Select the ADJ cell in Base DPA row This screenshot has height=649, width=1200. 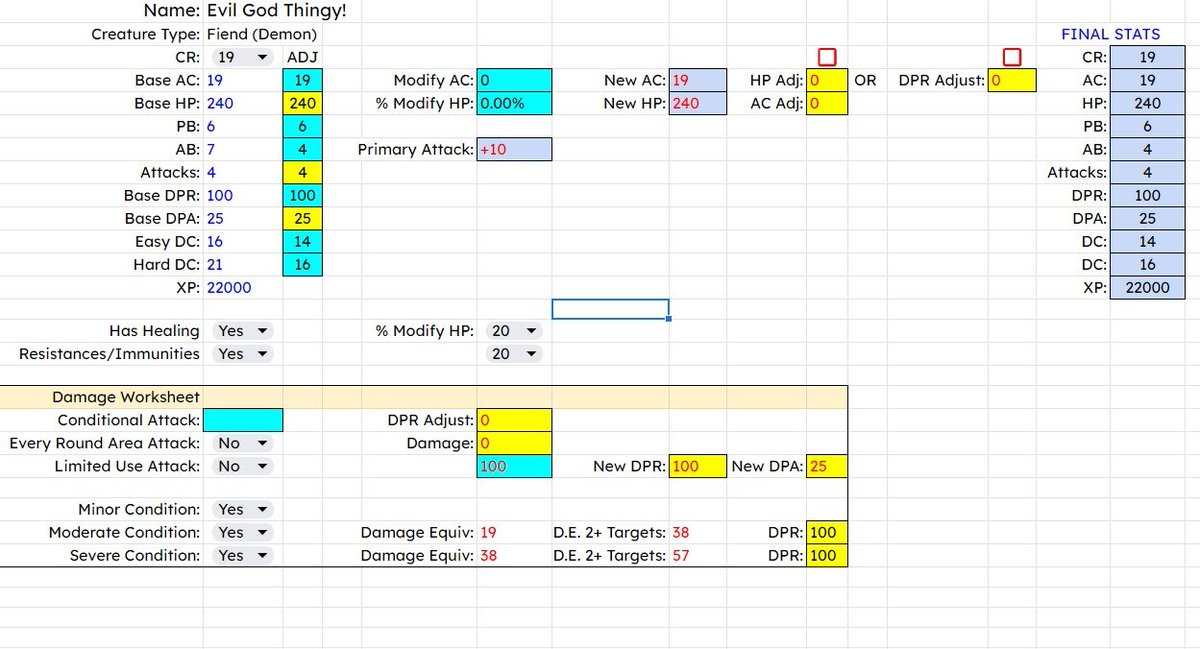click(x=303, y=218)
